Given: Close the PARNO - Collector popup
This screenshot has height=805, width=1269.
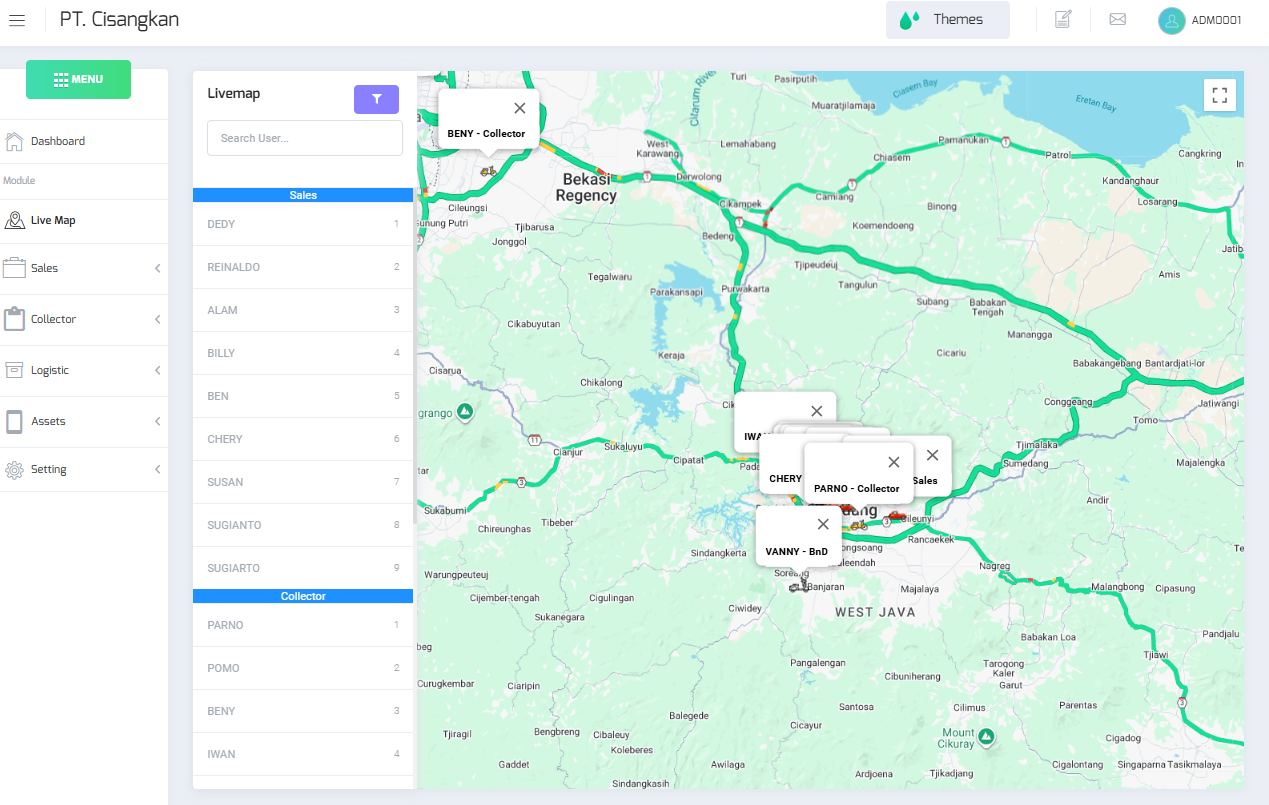Looking at the screenshot, I should point(894,462).
